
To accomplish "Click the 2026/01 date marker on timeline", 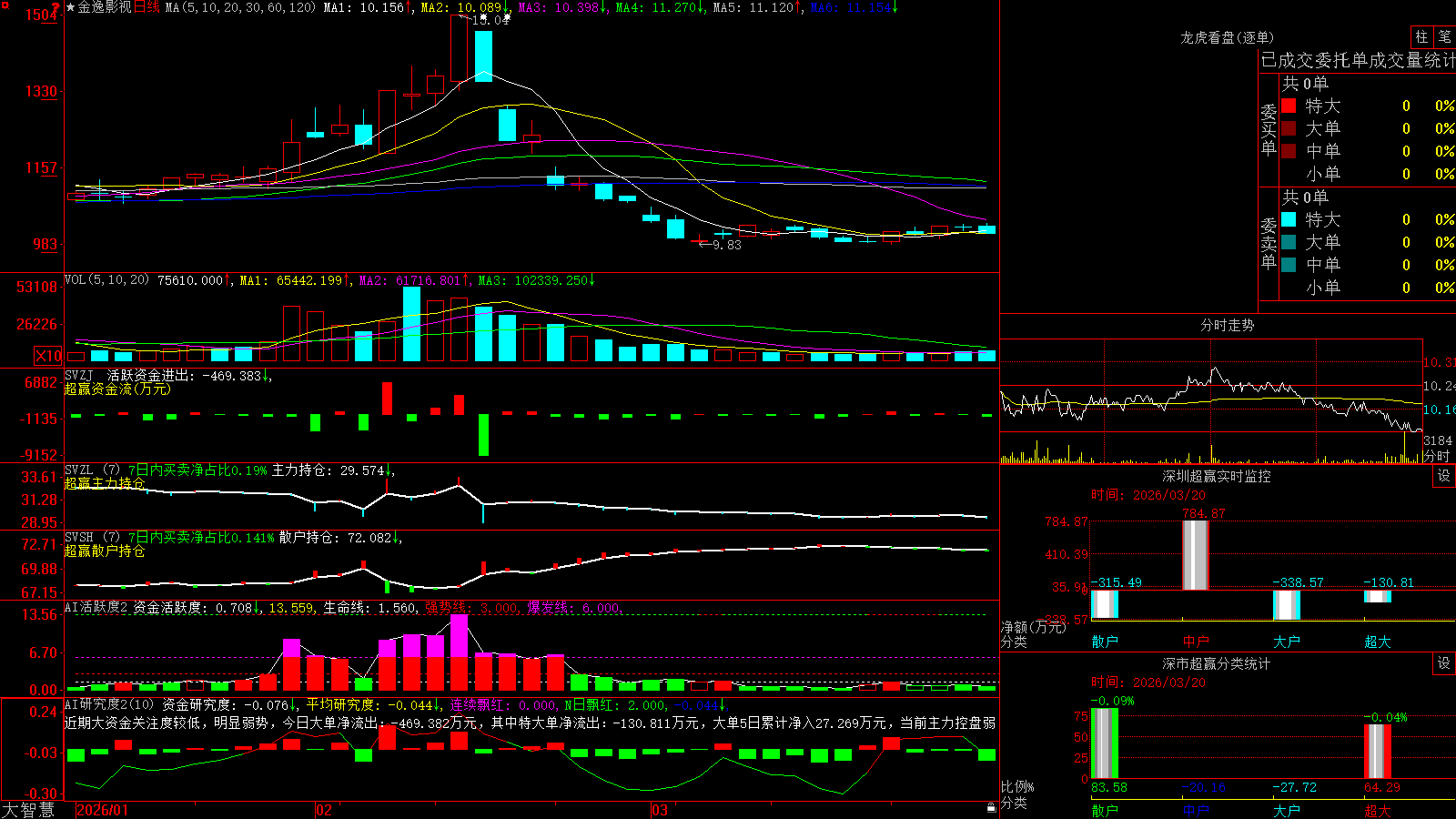I will (x=103, y=810).
